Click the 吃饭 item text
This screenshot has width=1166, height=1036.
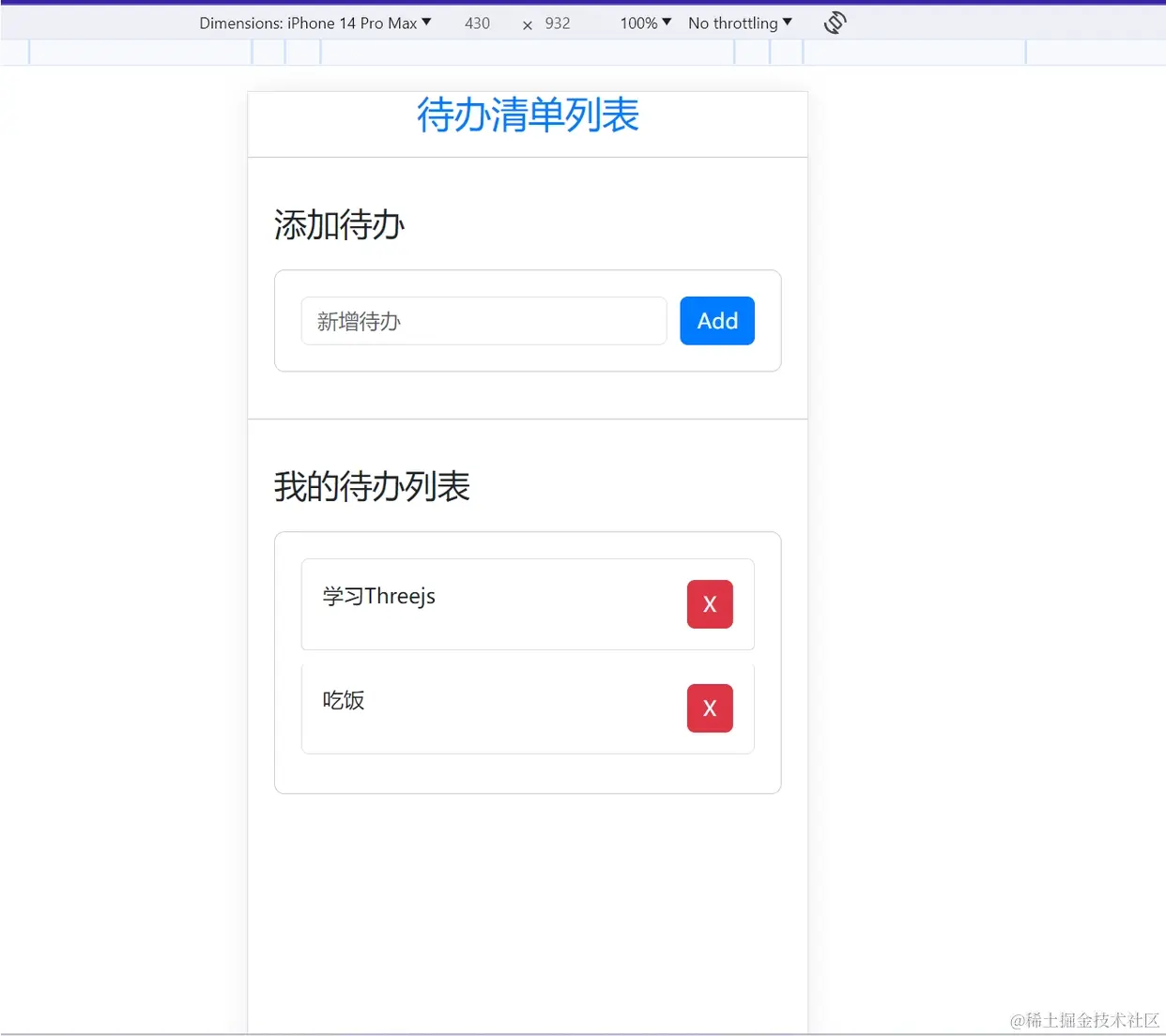(344, 700)
